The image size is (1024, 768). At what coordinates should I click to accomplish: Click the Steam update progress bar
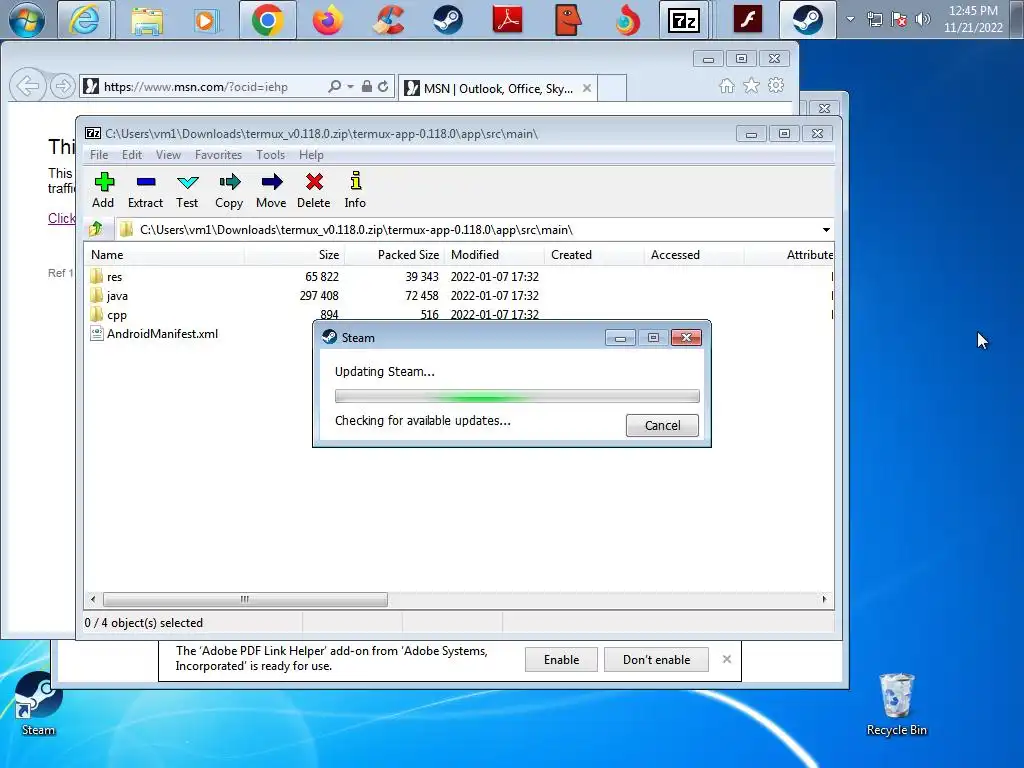pyautogui.click(x=517, y=396)
